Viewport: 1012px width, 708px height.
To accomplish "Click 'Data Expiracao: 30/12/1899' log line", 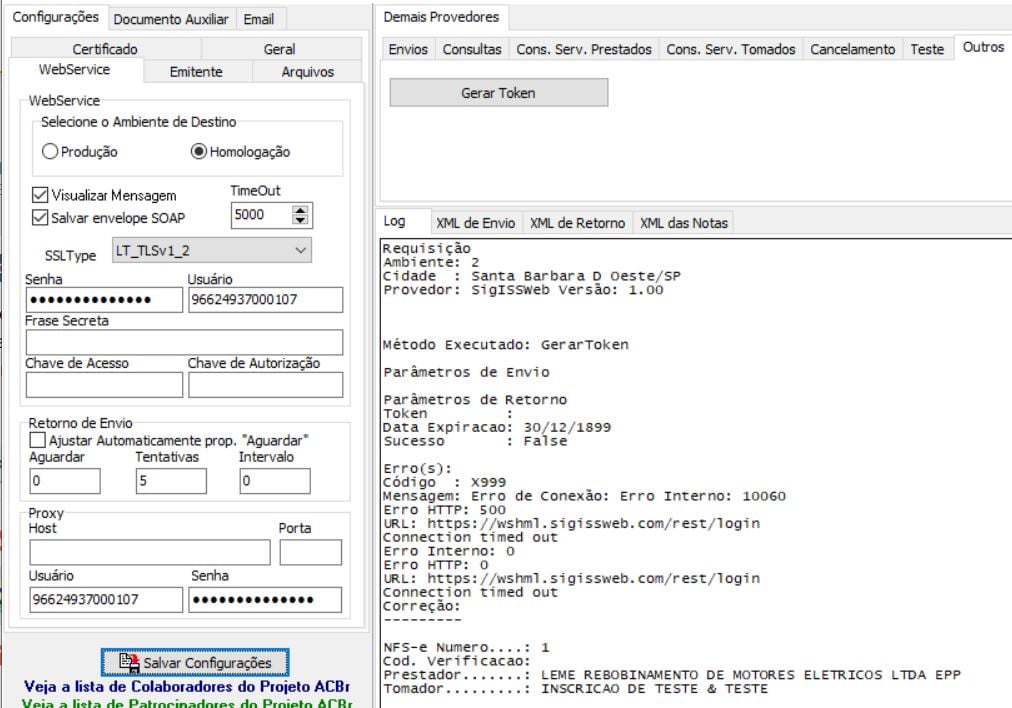I will pos(497,427).
